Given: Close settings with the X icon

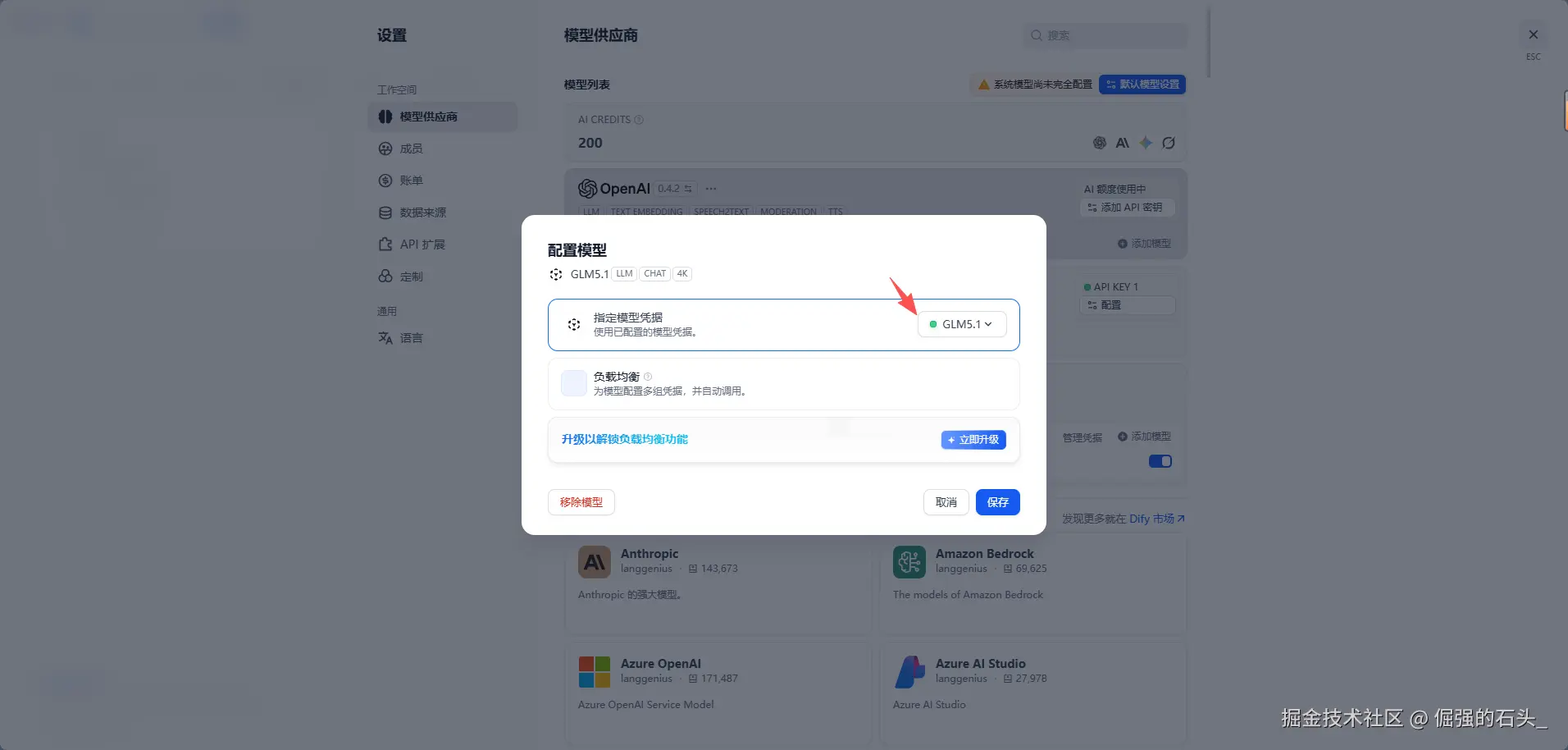Looking at the screenshot, I should (x=1534, y=34).
